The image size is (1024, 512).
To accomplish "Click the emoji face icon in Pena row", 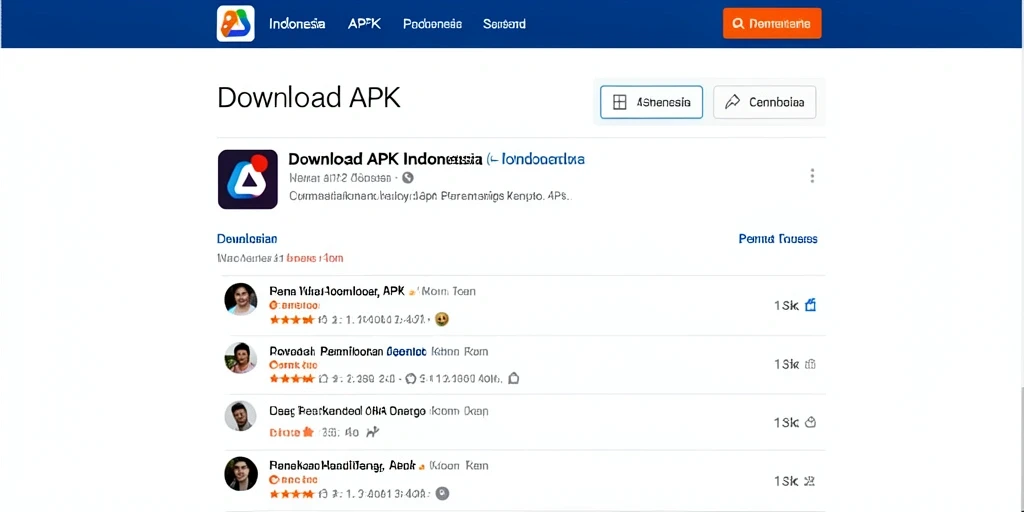I will pos(441,319).
